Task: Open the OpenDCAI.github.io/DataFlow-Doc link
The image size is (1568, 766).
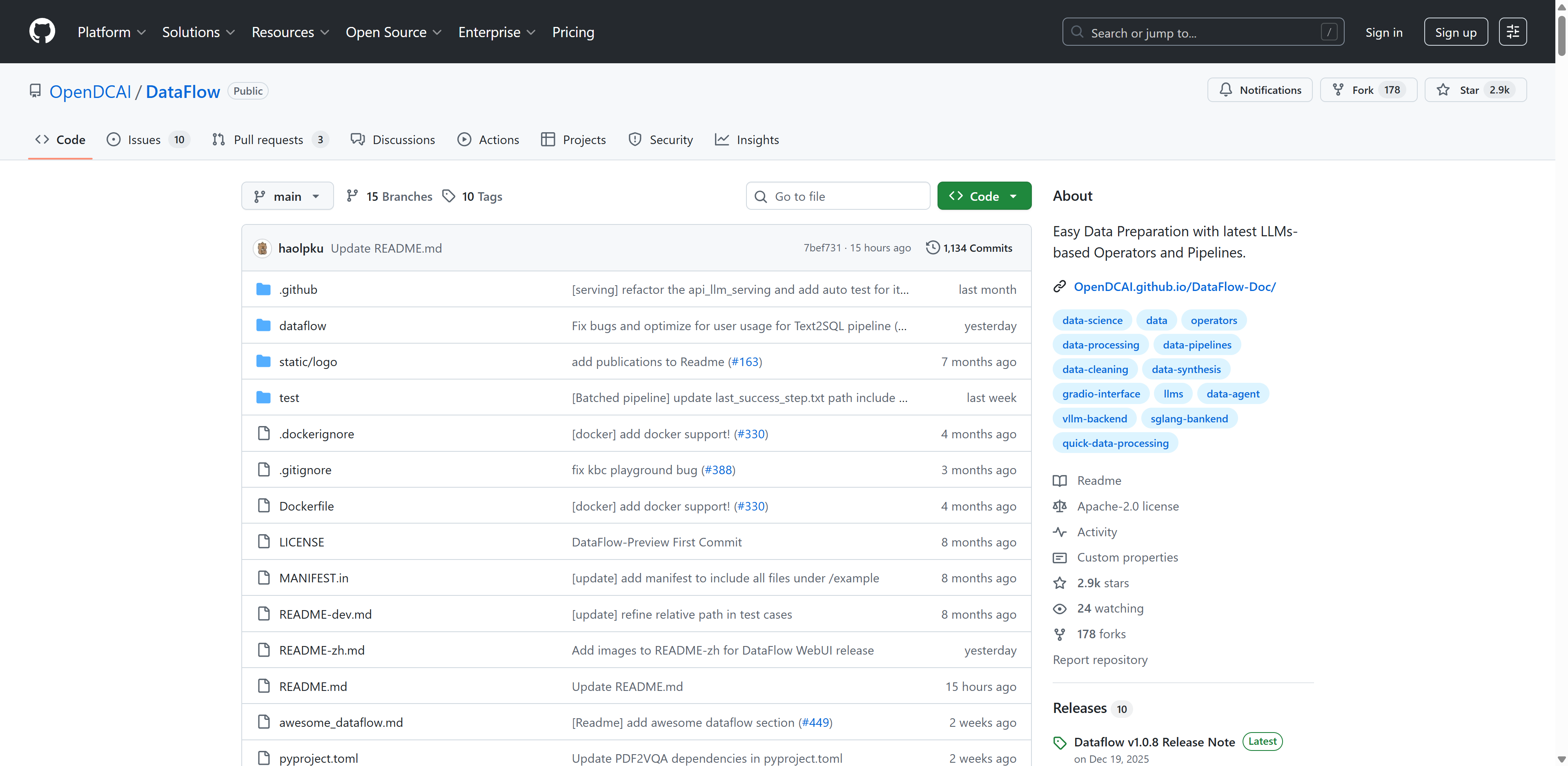Action: (x=1174, y=286)
